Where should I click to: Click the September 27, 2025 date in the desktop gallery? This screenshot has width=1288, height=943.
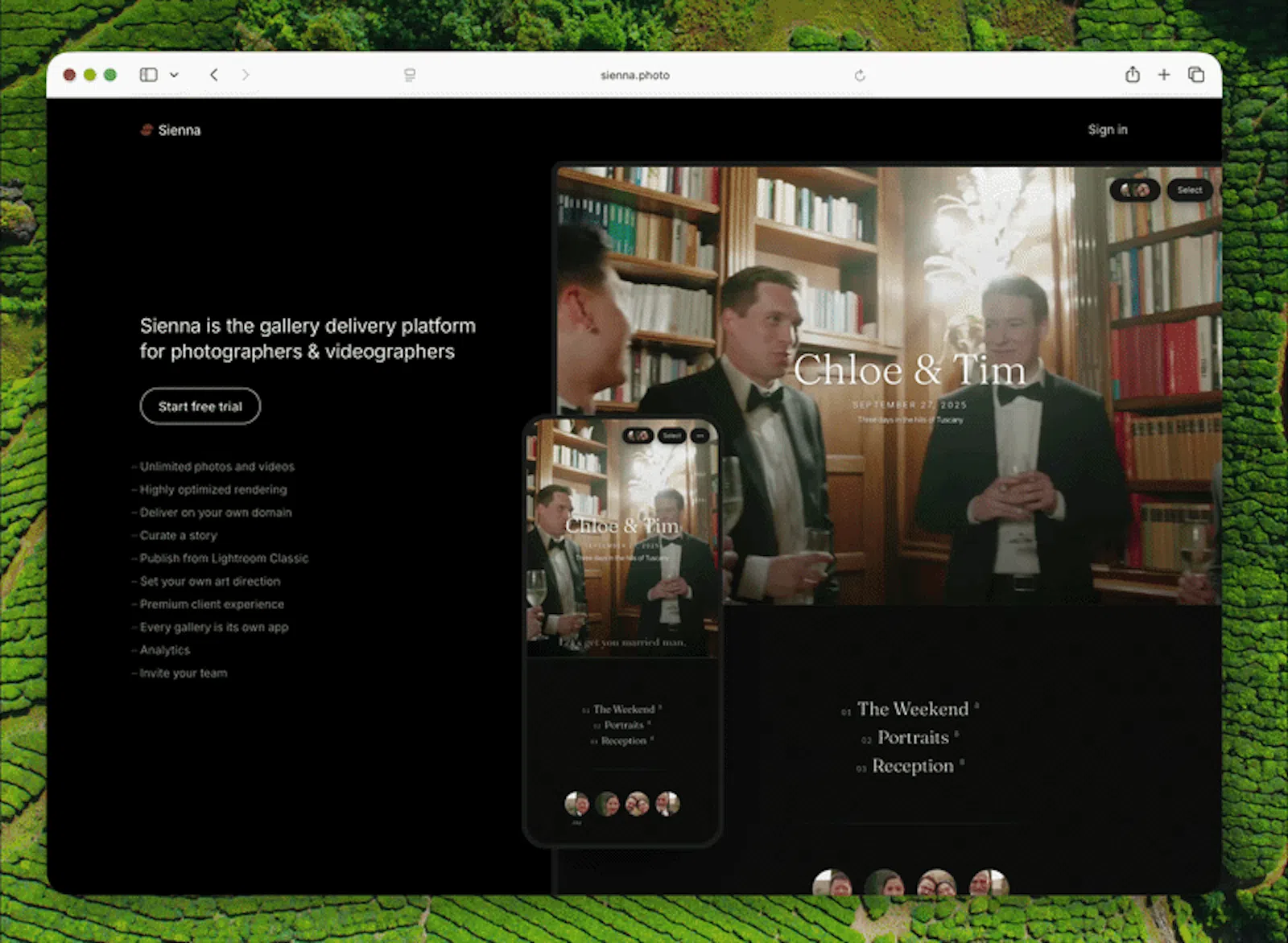click(910, 405)
